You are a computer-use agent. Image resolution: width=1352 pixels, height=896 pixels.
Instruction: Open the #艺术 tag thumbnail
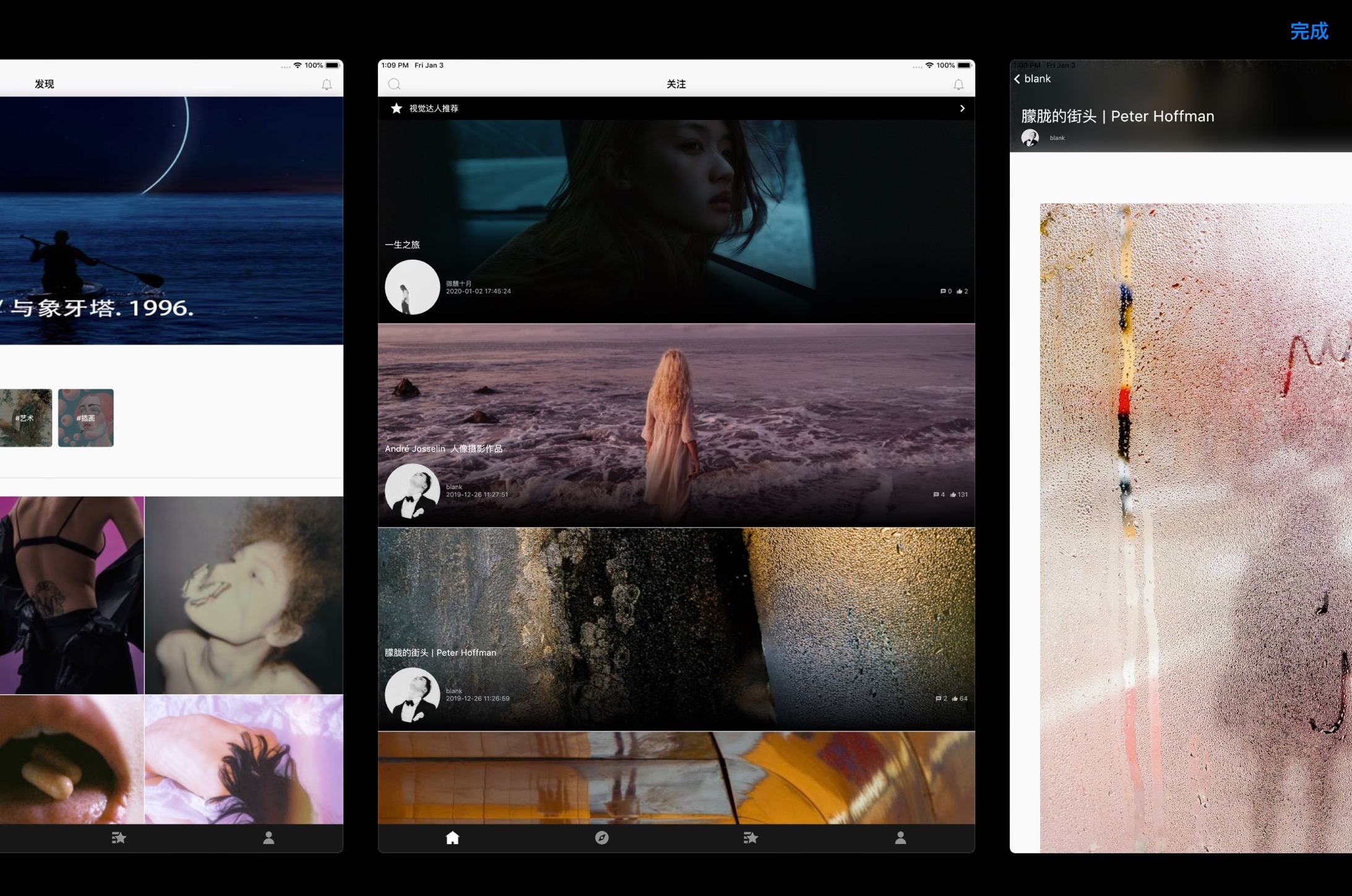[x=25, y=418]
